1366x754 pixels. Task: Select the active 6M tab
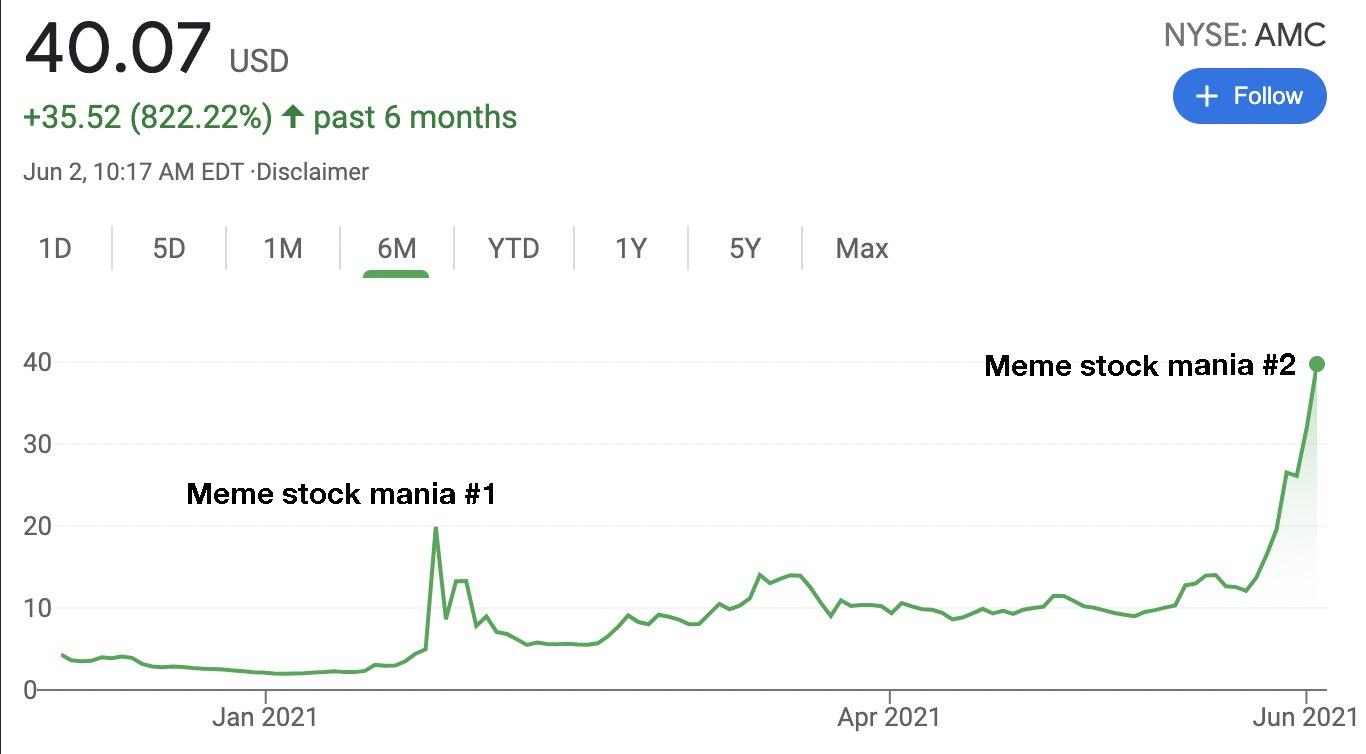pyautogui.click(x=396, y=248)
